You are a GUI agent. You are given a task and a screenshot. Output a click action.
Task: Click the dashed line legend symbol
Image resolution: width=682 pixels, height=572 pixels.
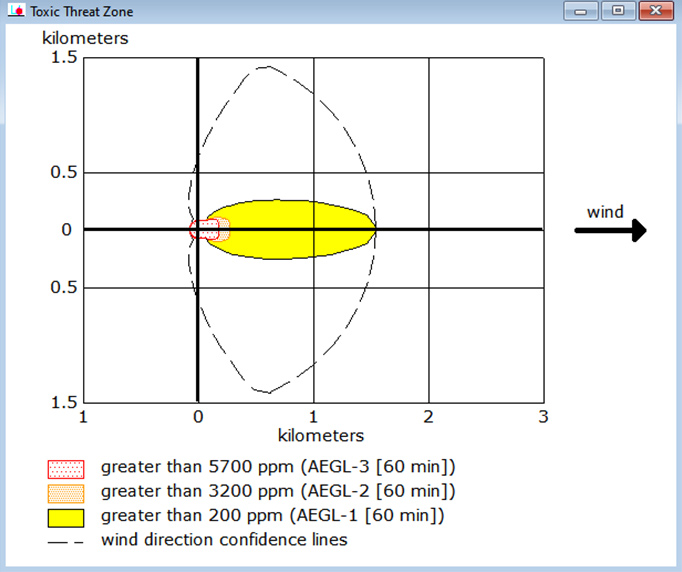(x=66, y=541)
